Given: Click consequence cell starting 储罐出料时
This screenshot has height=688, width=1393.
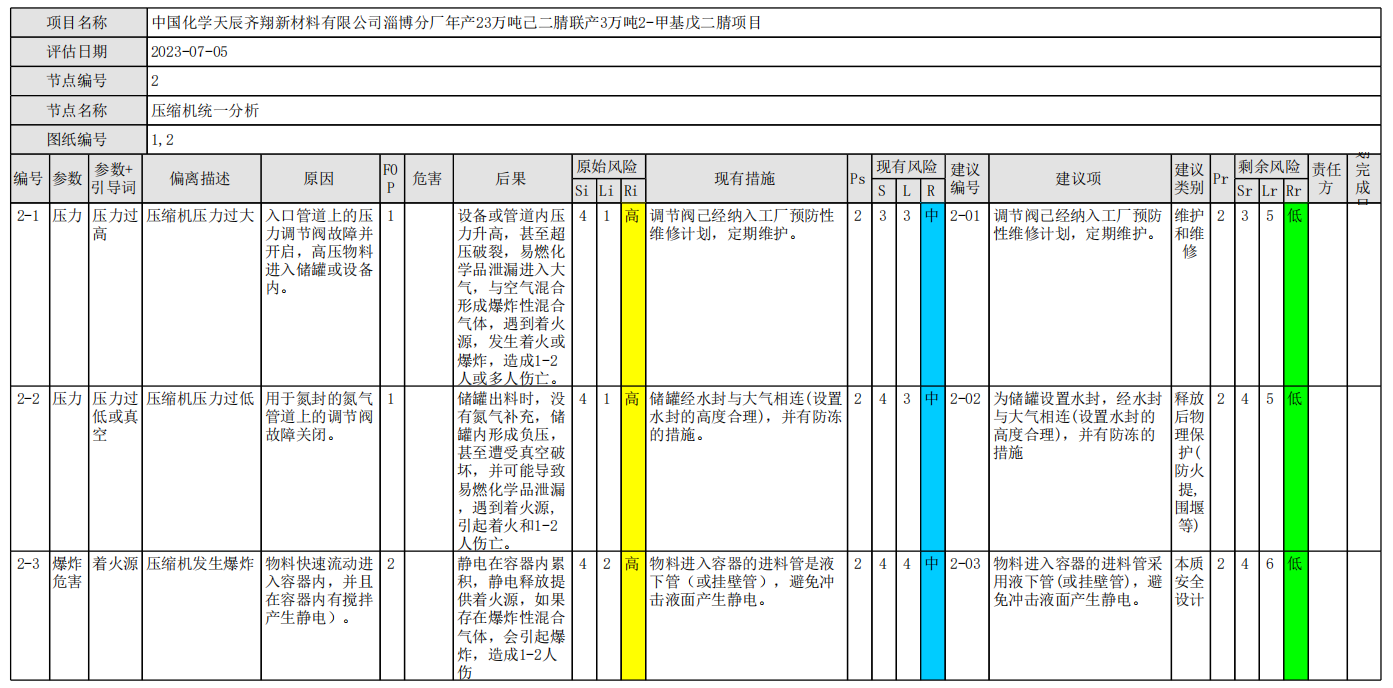Looking at the screenshot, I should click(x=511, y=466).
